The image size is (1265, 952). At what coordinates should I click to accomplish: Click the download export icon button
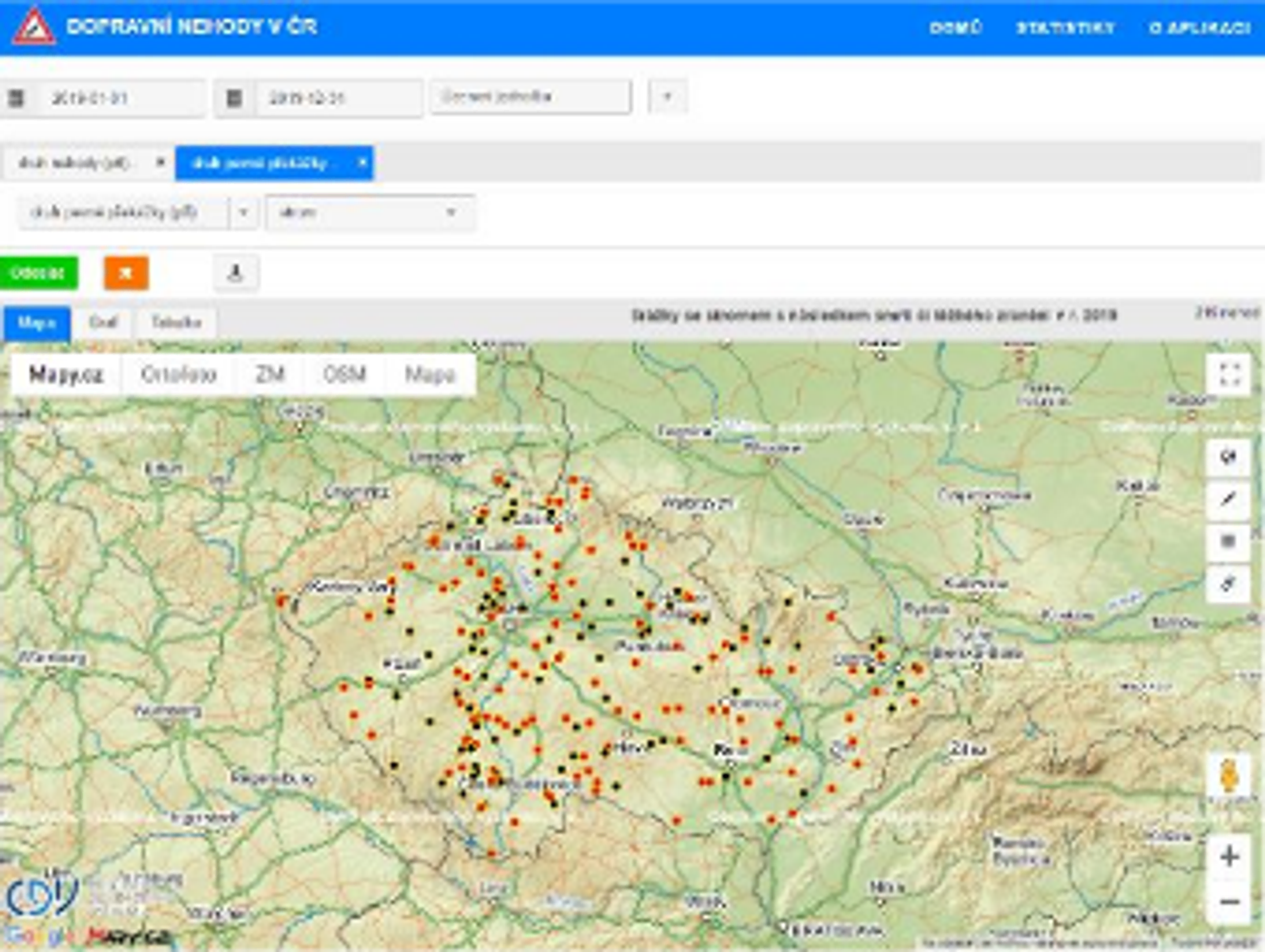coord(236,273)
